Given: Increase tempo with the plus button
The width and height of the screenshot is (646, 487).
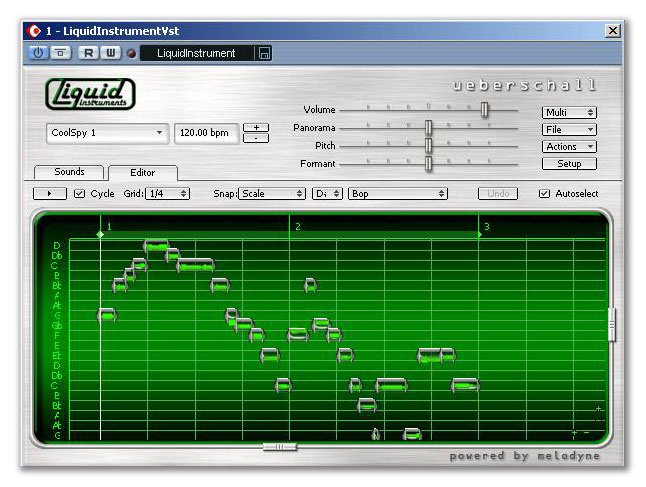Looking at the screenshot, I should (256, 128).
